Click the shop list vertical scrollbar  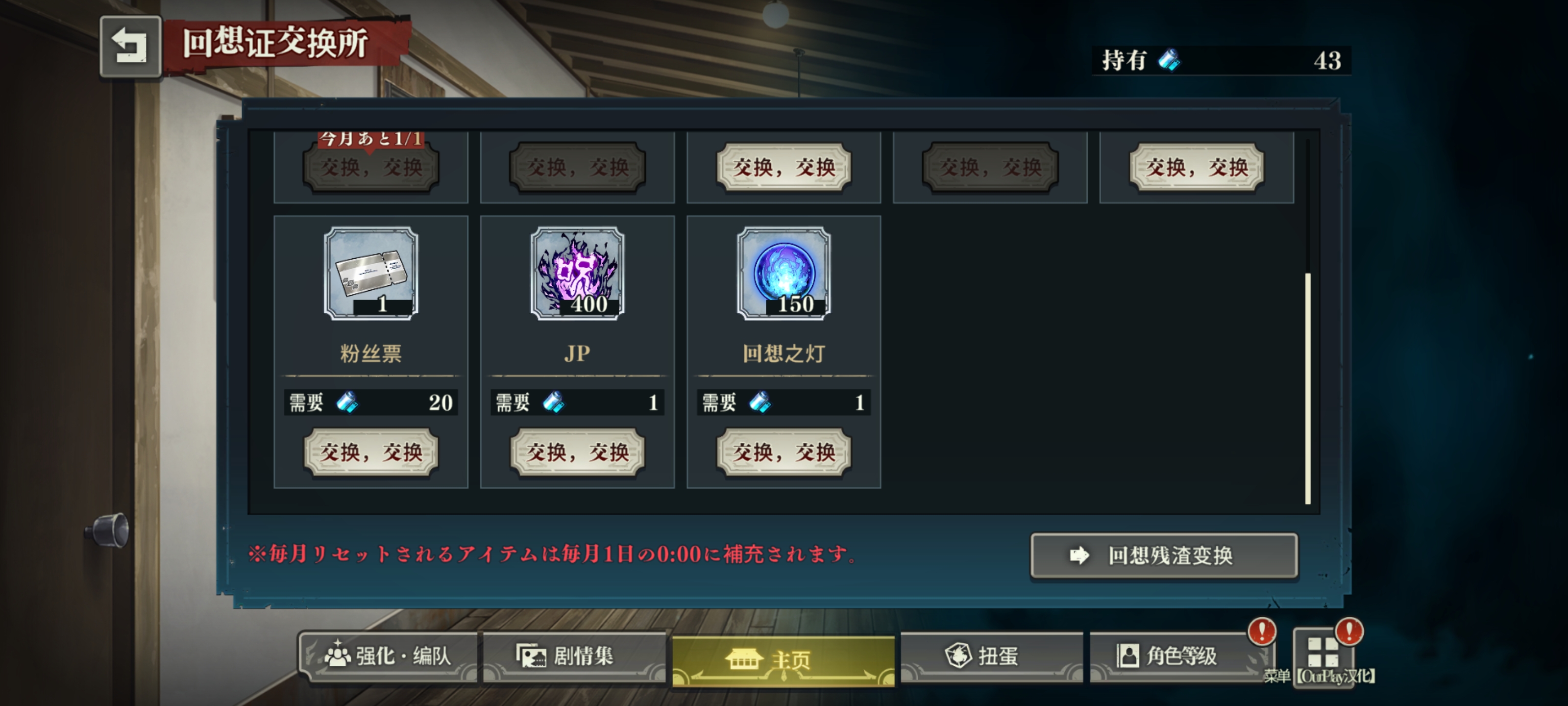click(1307, 389)
